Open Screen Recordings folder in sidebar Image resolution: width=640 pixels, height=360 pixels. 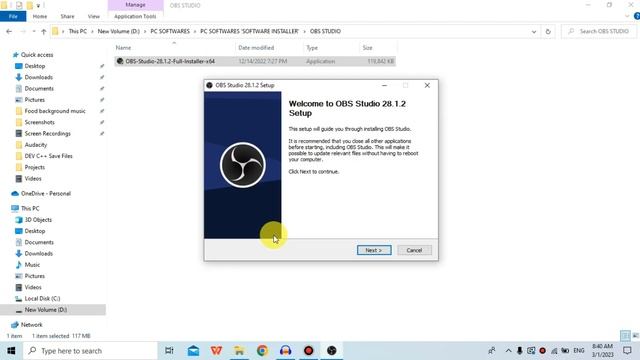(x=47, y=133)
